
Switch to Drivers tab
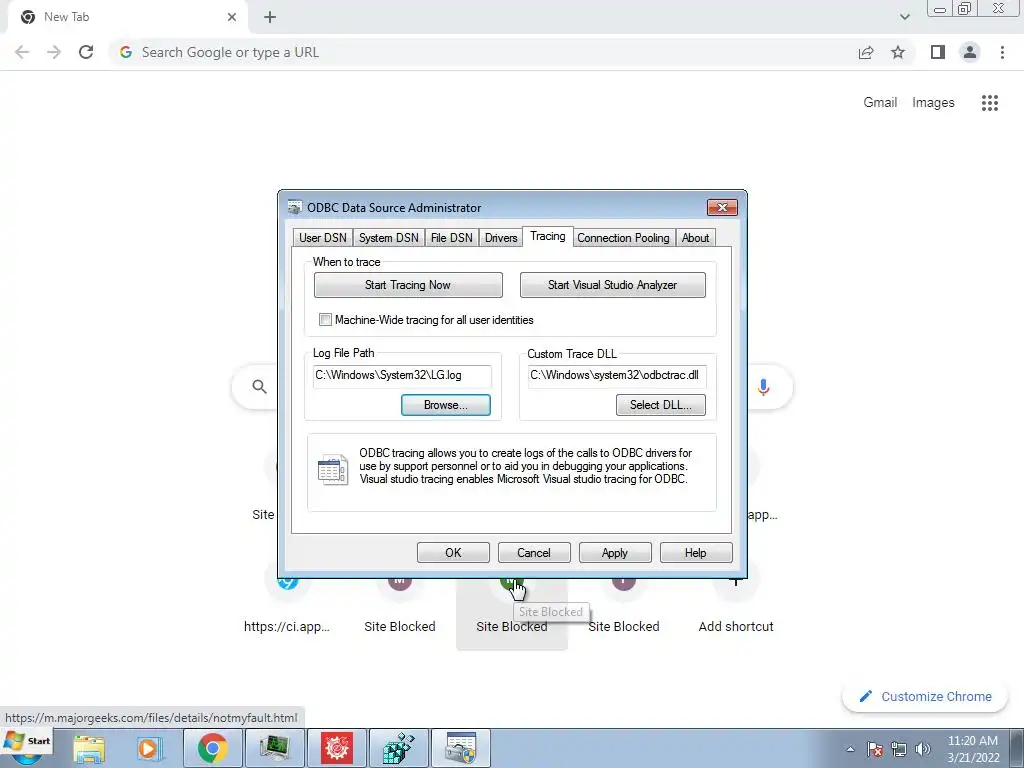(501, 238)
